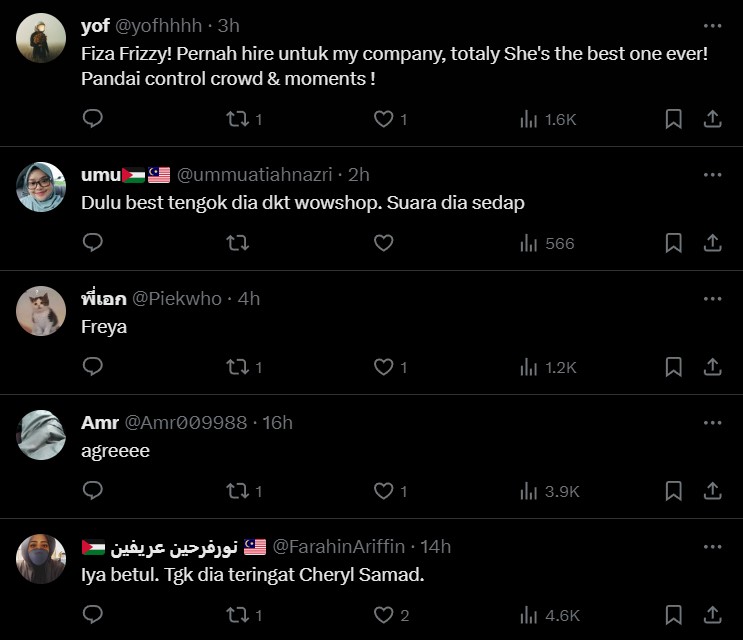Reply to the Freya tweet
The image size is (743, 640).
pyautogui.click(x=93, y=367)
